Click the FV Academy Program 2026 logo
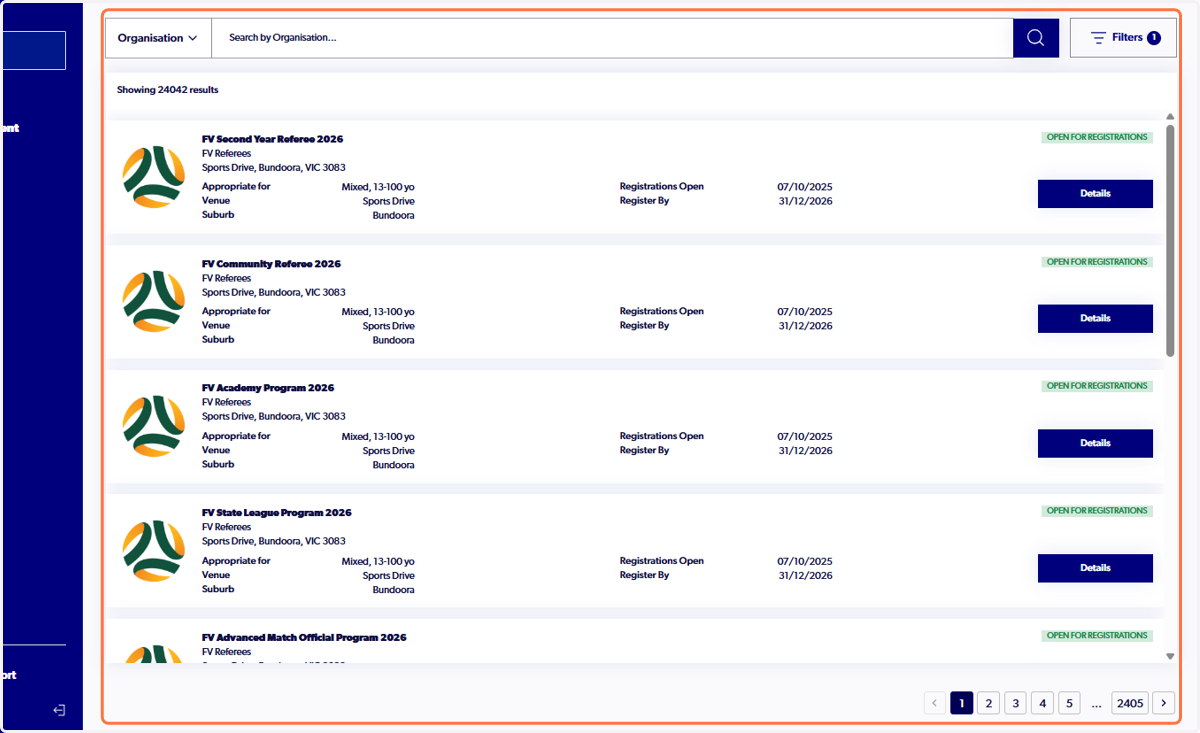The width and height of the screenshot is (1200, 733). (154, 426)
